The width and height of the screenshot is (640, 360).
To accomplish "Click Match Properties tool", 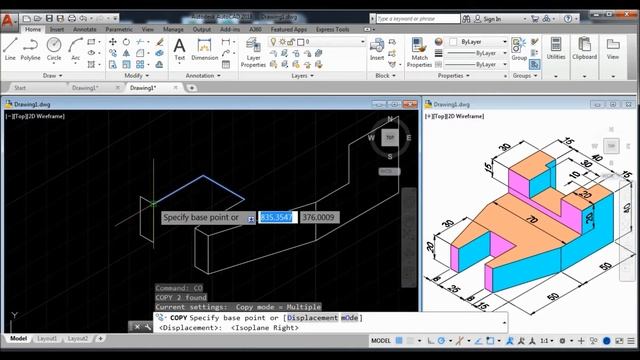I will (419, 52).
